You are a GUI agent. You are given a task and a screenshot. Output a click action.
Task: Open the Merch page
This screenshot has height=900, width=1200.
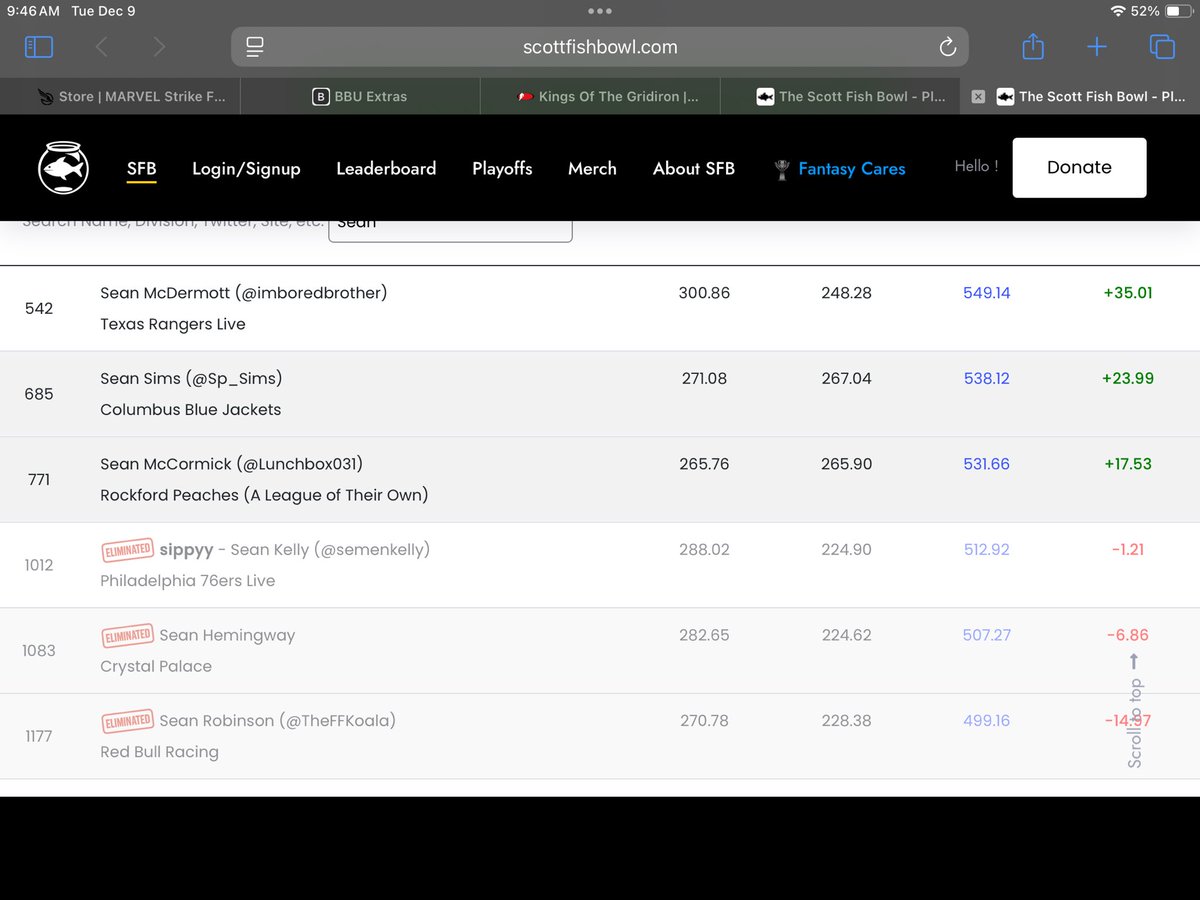point(592,169)
